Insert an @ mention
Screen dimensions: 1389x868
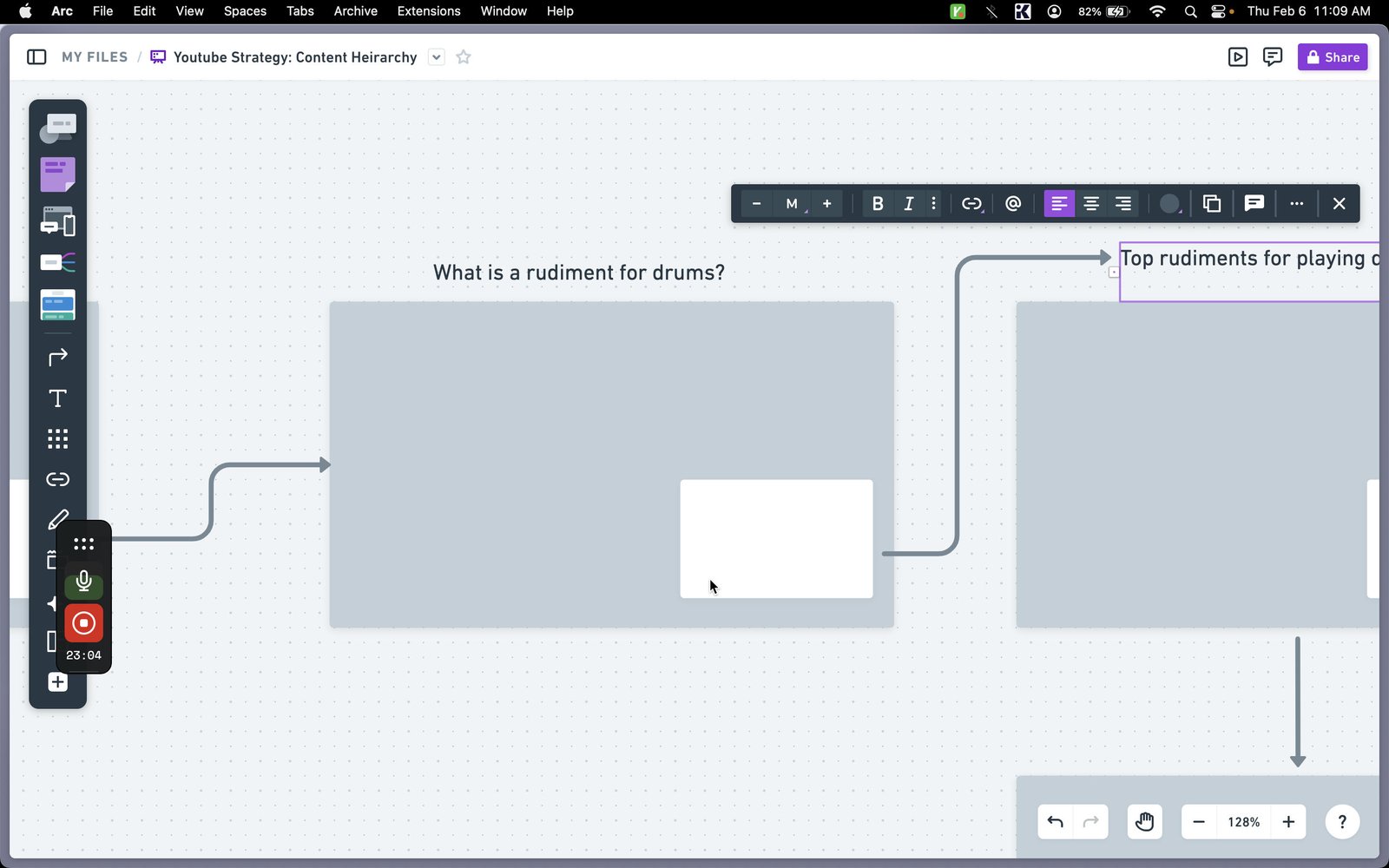1013,204
